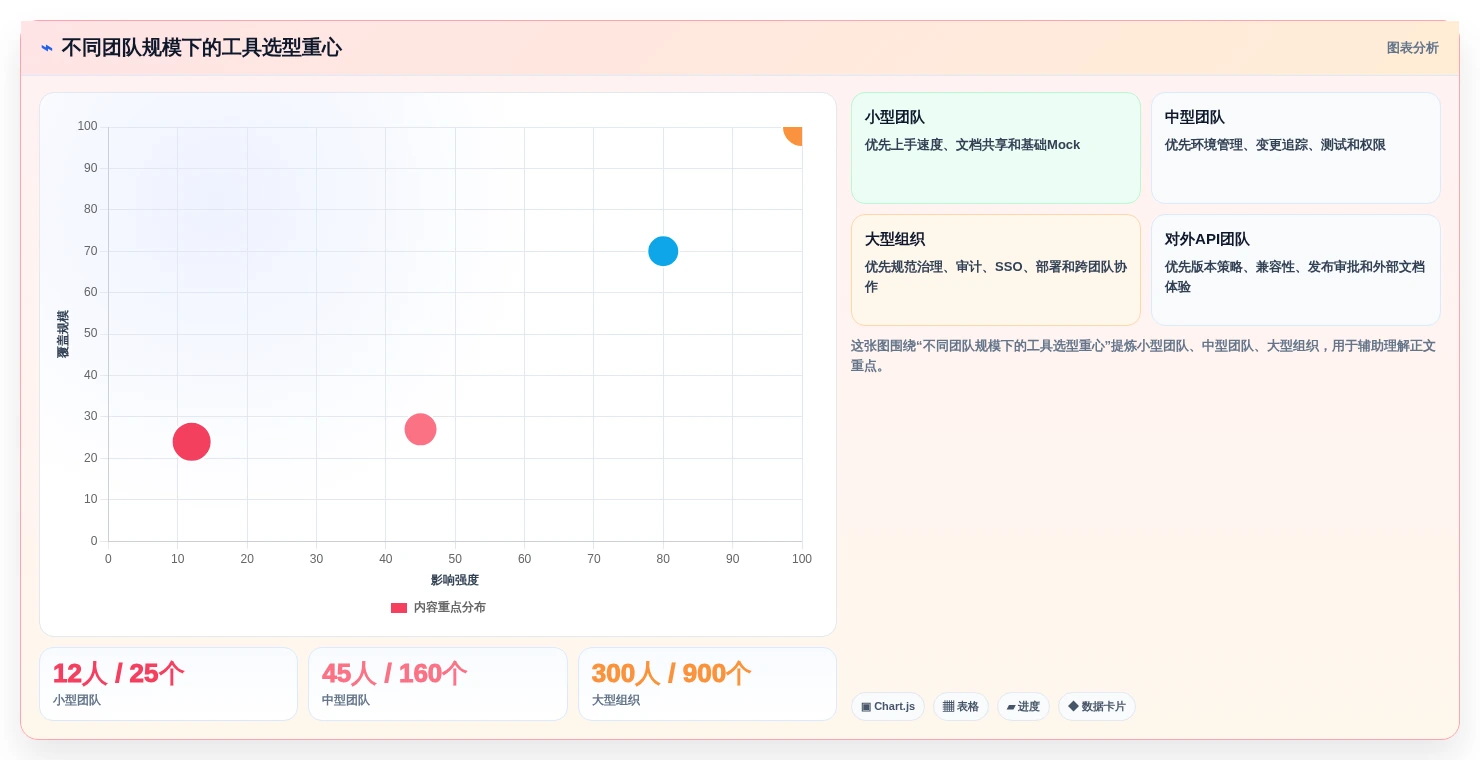Click the text 优先规范治理、审计、SSO

(x=944, y=267)
